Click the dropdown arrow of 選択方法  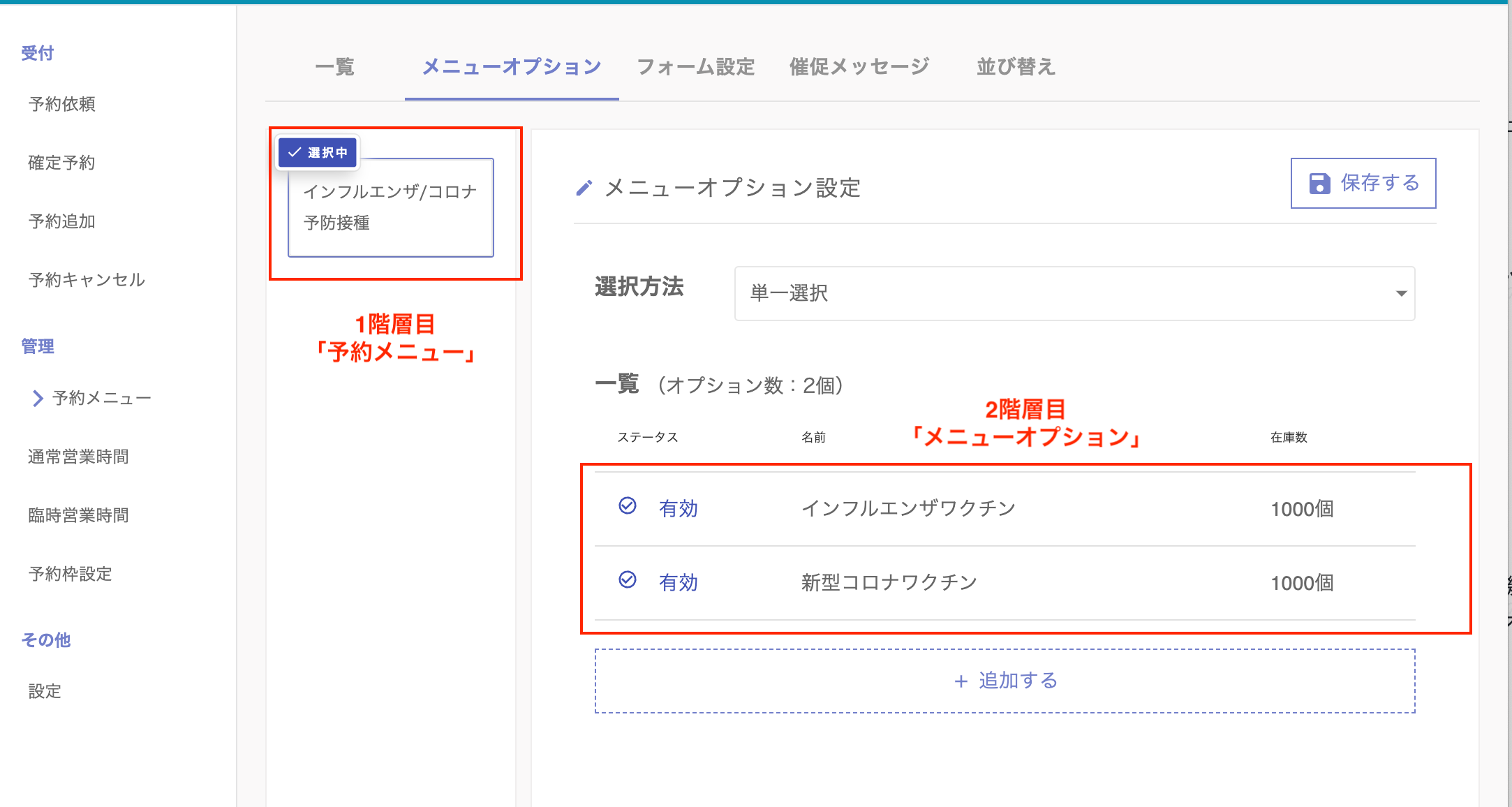tap(1400, 293)
